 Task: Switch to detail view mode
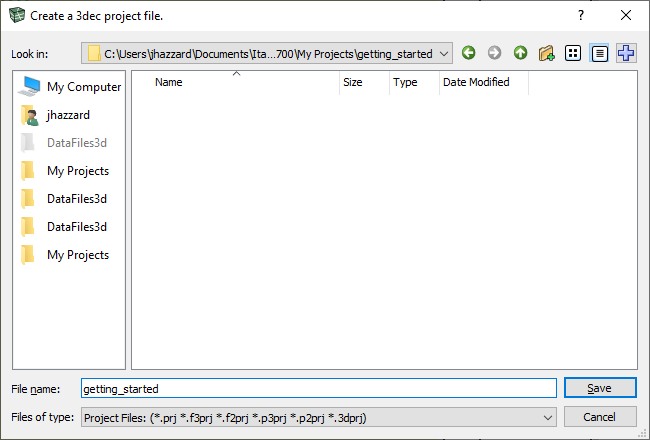[600, 53]
